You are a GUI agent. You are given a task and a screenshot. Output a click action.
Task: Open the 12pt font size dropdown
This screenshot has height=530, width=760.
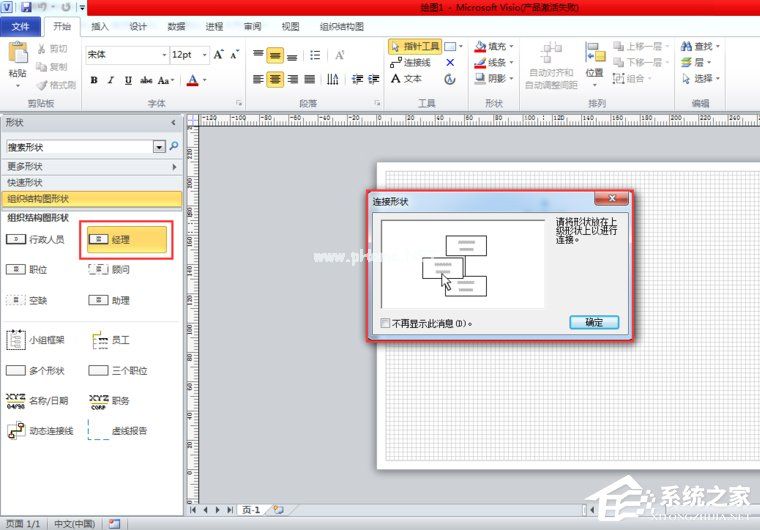coord(204,55)
